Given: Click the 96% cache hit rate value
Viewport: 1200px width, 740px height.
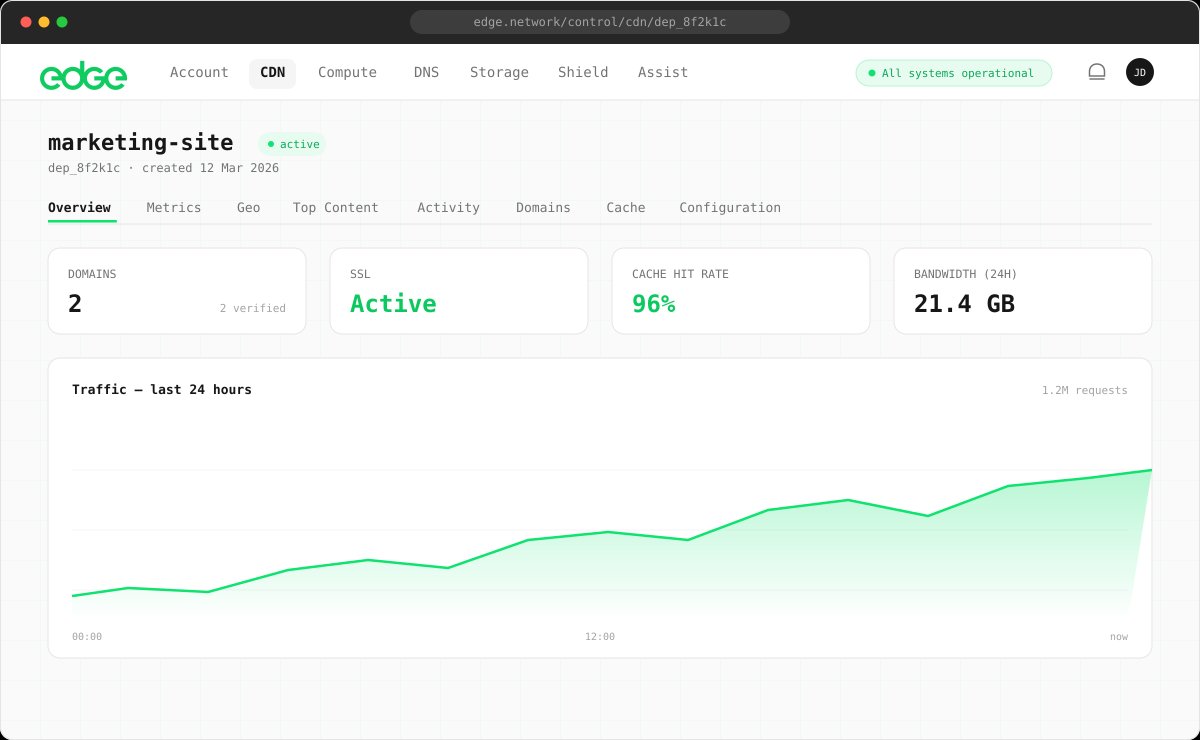Looking at the screenshot, I should point(654,304).
